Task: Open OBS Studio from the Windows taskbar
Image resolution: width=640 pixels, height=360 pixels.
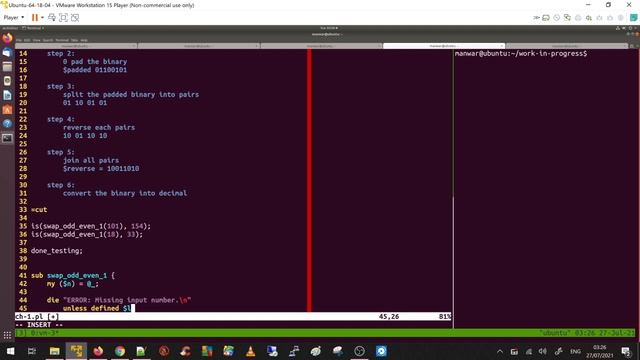Action: point(359,351)
